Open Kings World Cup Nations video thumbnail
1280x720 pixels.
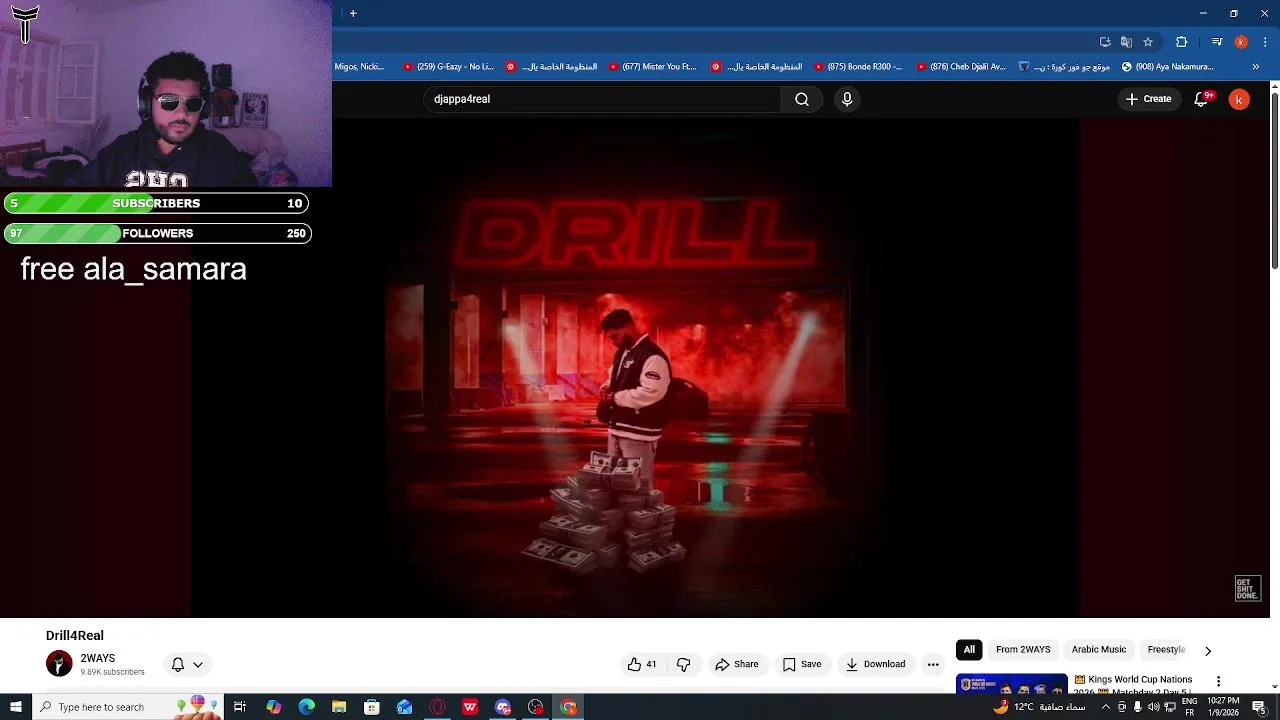[1012, 685]
